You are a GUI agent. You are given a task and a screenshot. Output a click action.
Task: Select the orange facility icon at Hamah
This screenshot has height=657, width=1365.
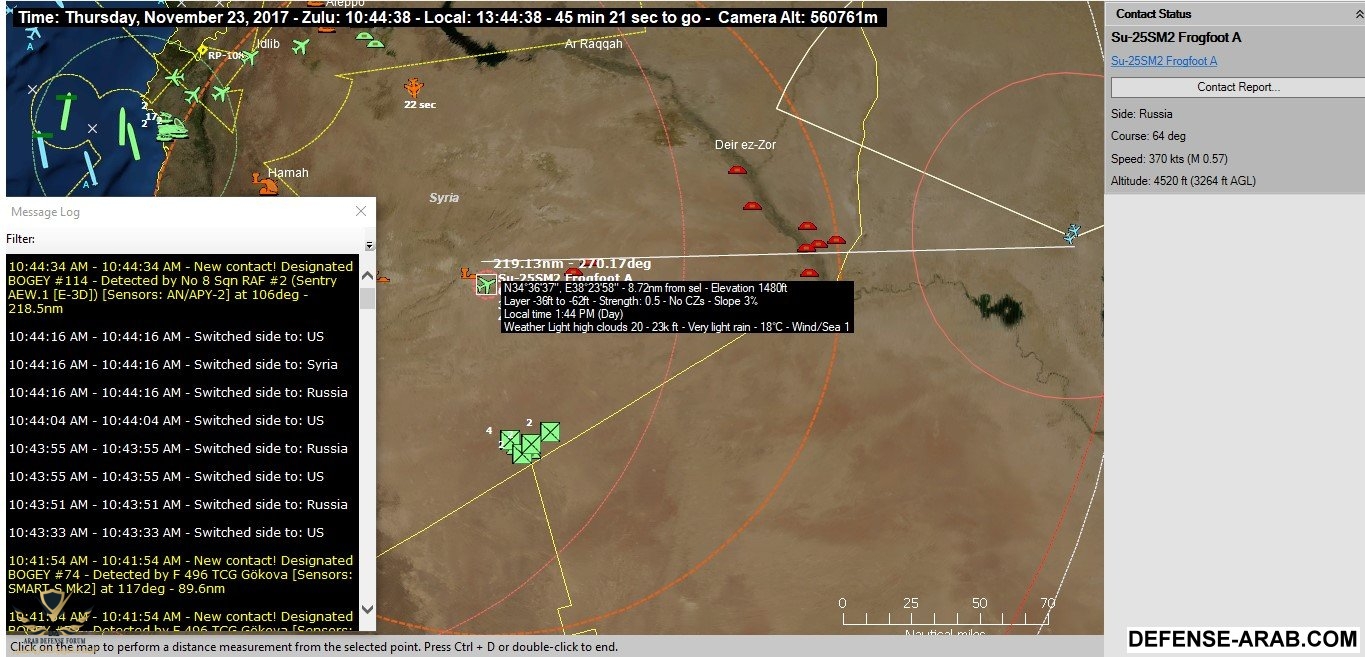(x=265, y=185)
